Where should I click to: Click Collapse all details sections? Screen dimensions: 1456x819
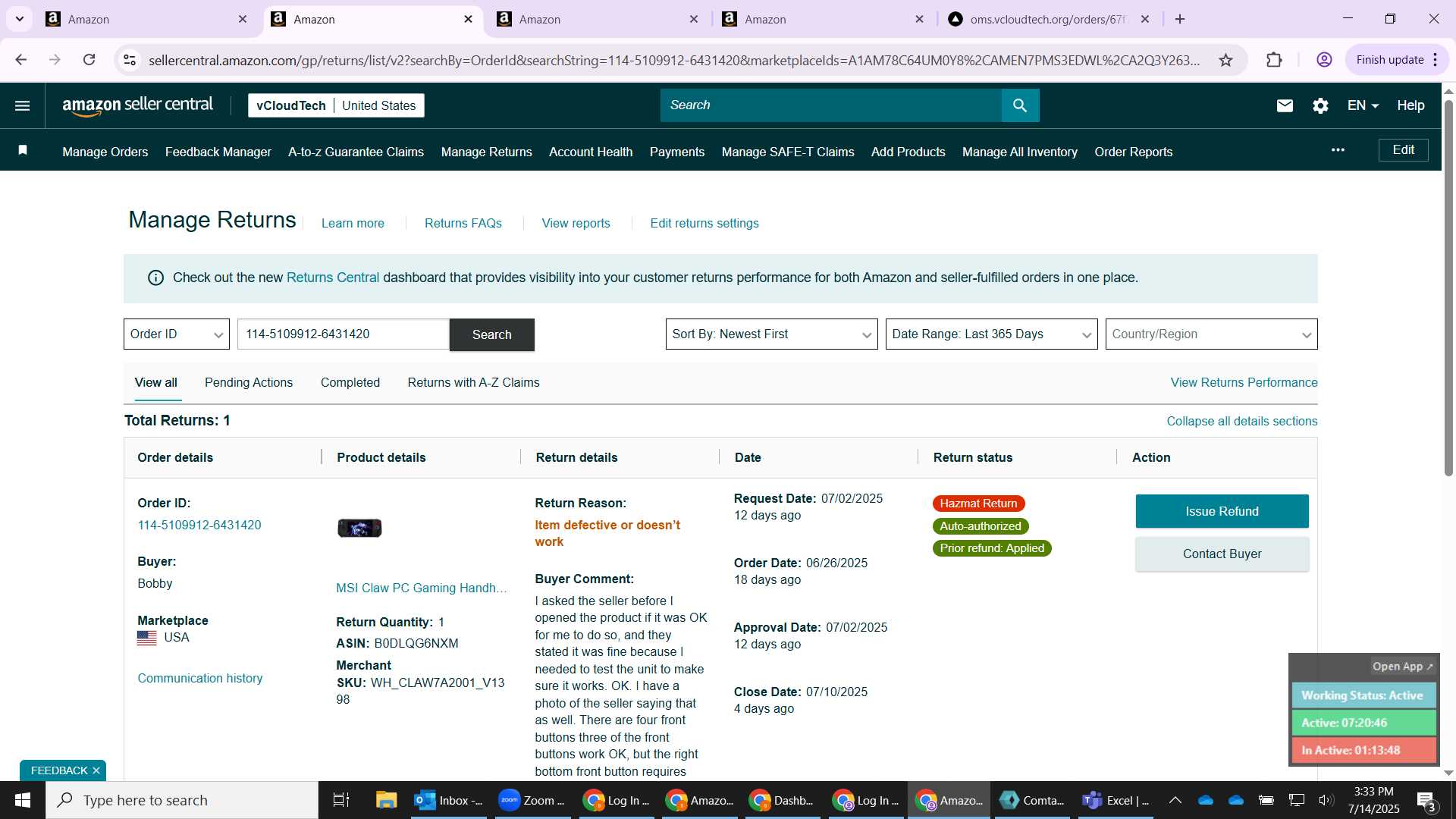pyautogui.click(x=1242, y=421)
